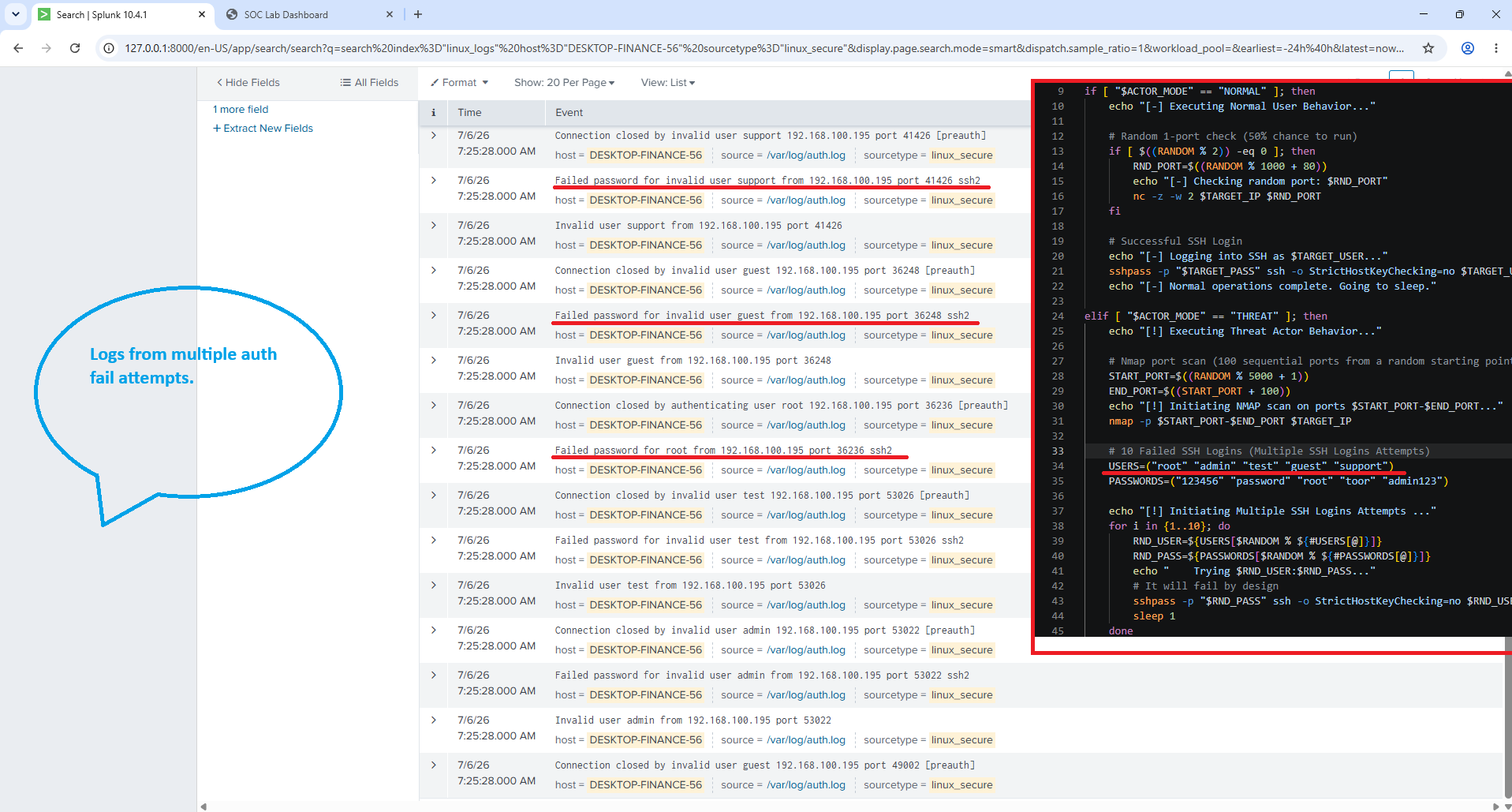Click /var/log/auth.log source in Failed password root row
The image size is (1512, 812).
805,470
